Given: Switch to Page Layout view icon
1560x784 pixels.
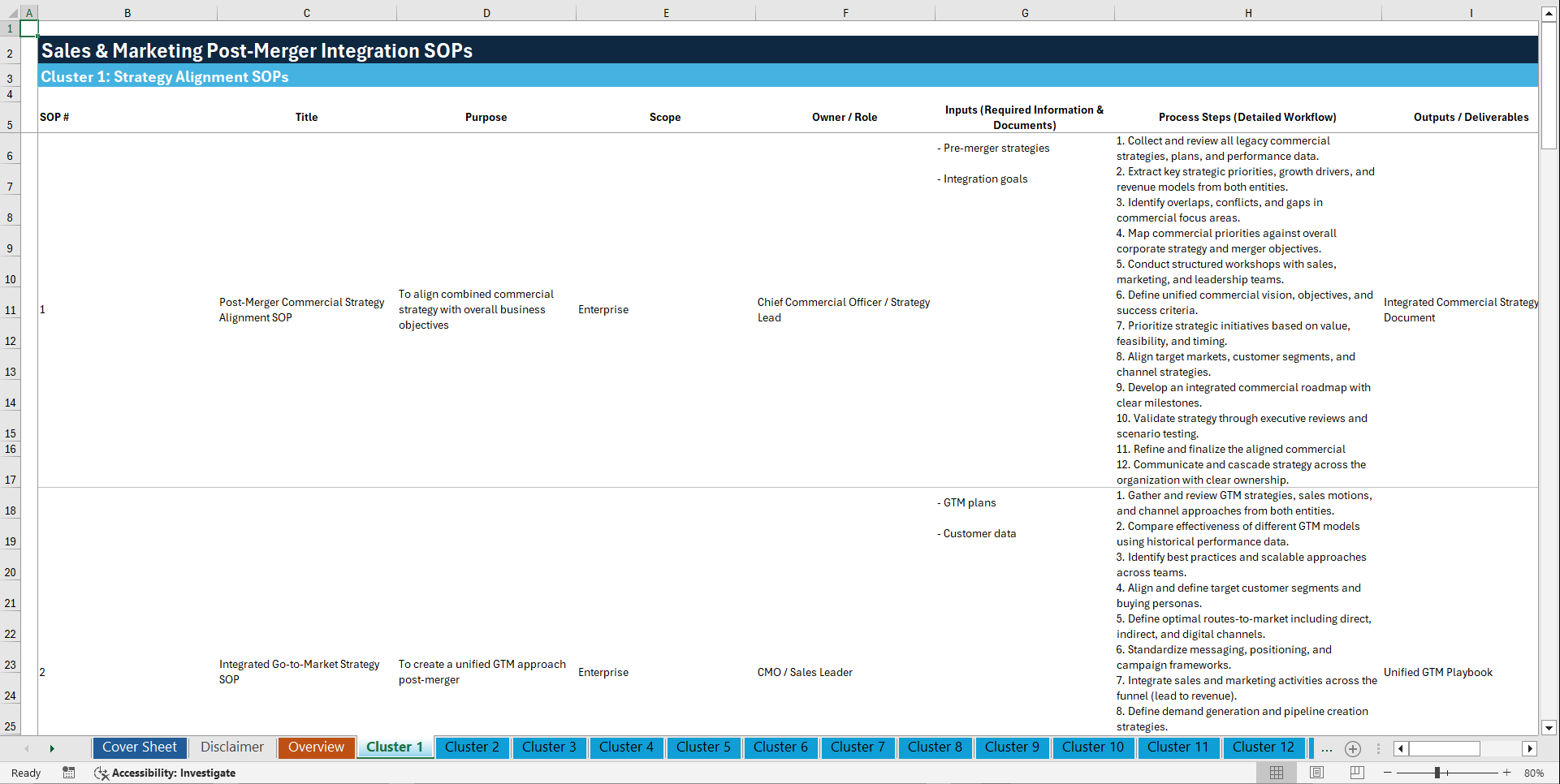Looking at the screenshot, I should [1316, 773].
